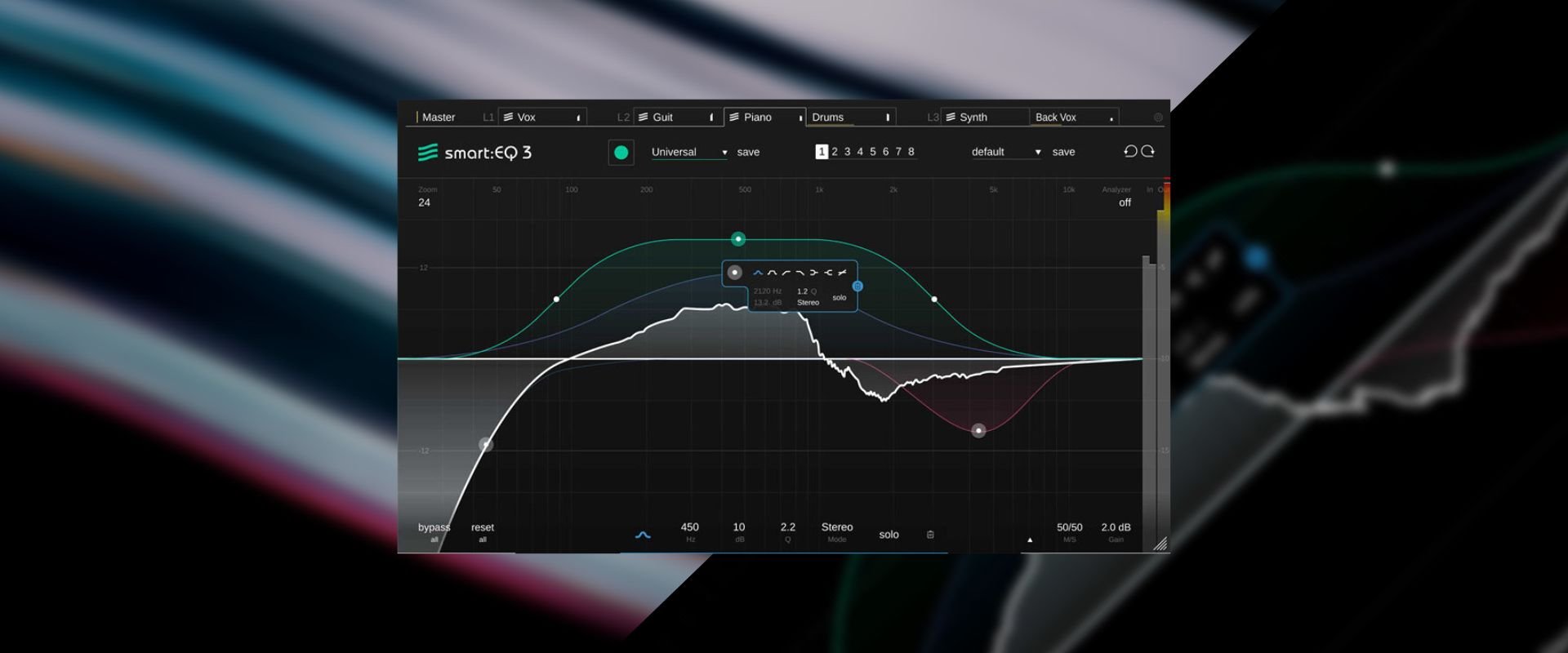Click reset all

[482, 531]
